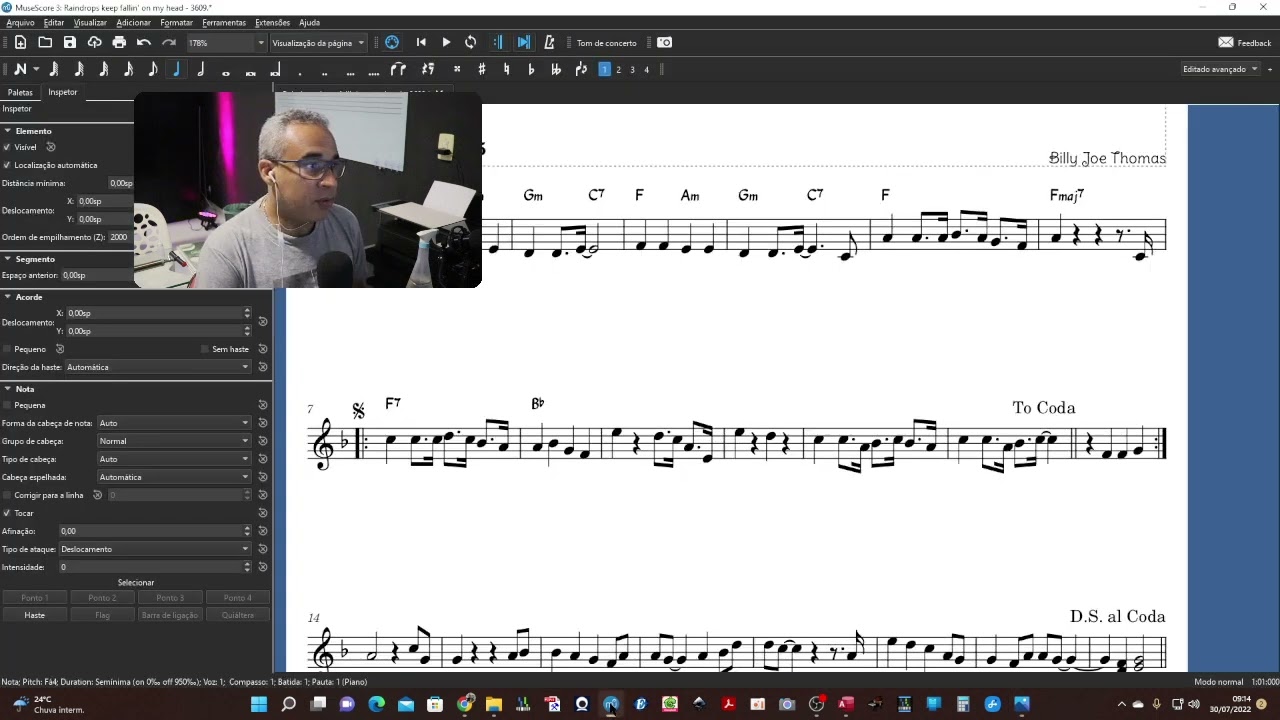Flip the note stem direction

(581, 69)
